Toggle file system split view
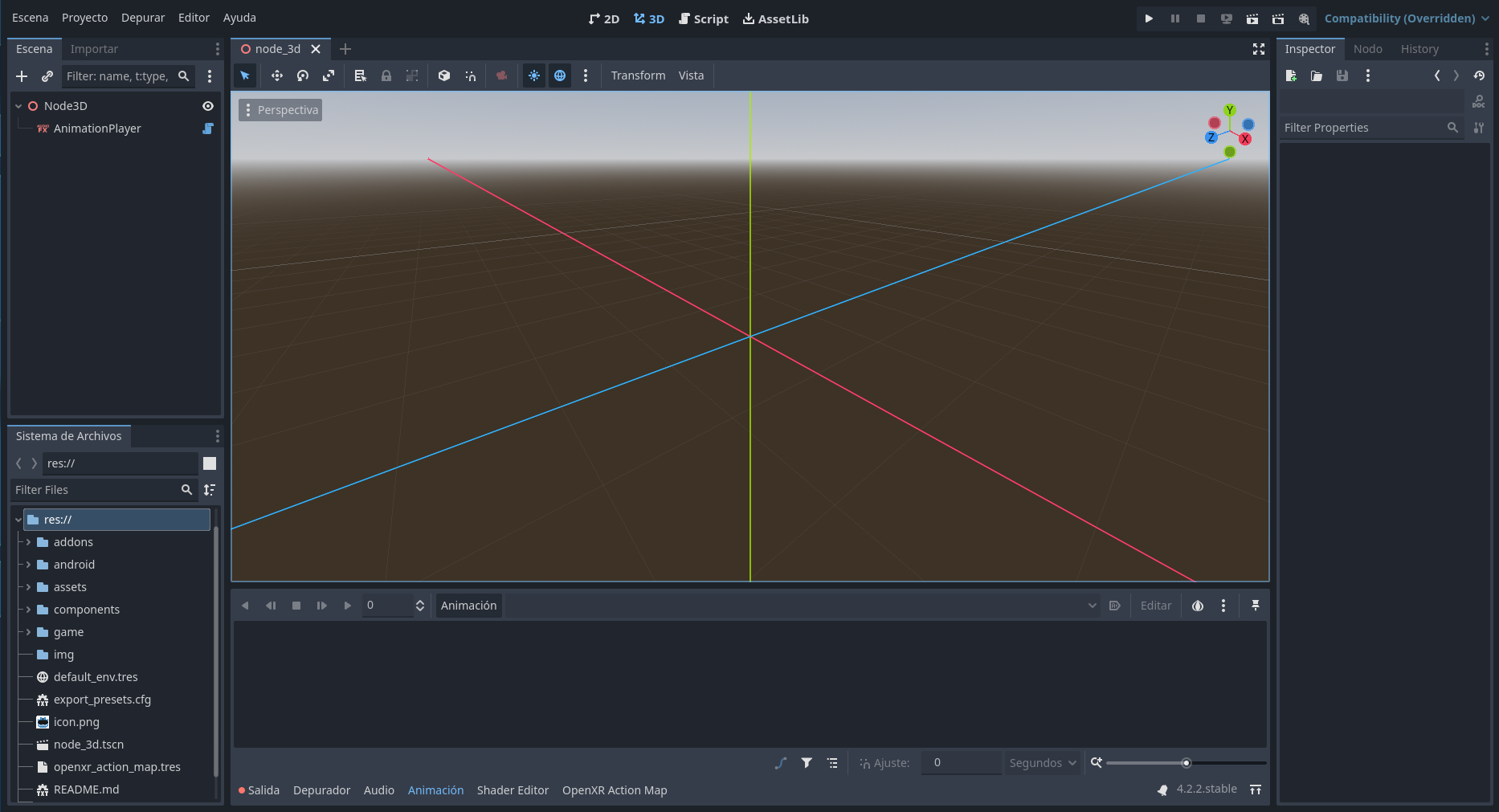 pyautogui.click(x=210, y=463)
